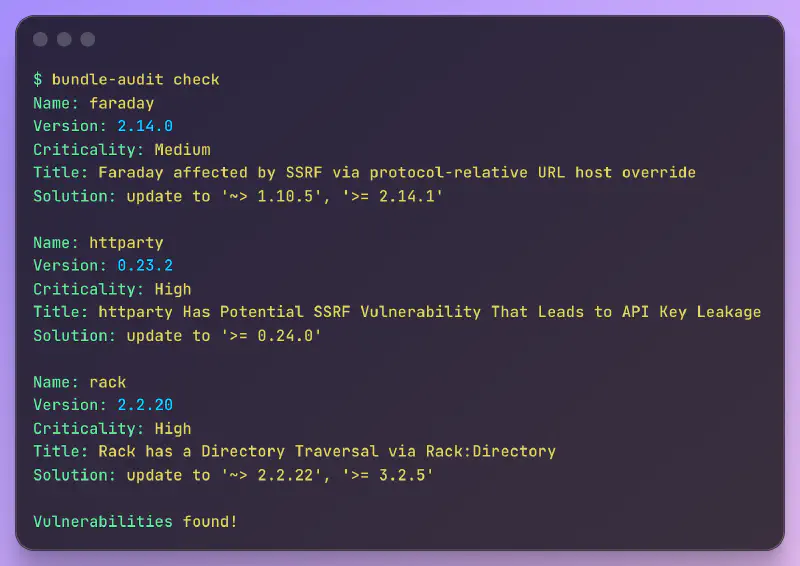800x566 pixels.
Task: Click the Rack Directory Traversal title line
Action: 327,451
